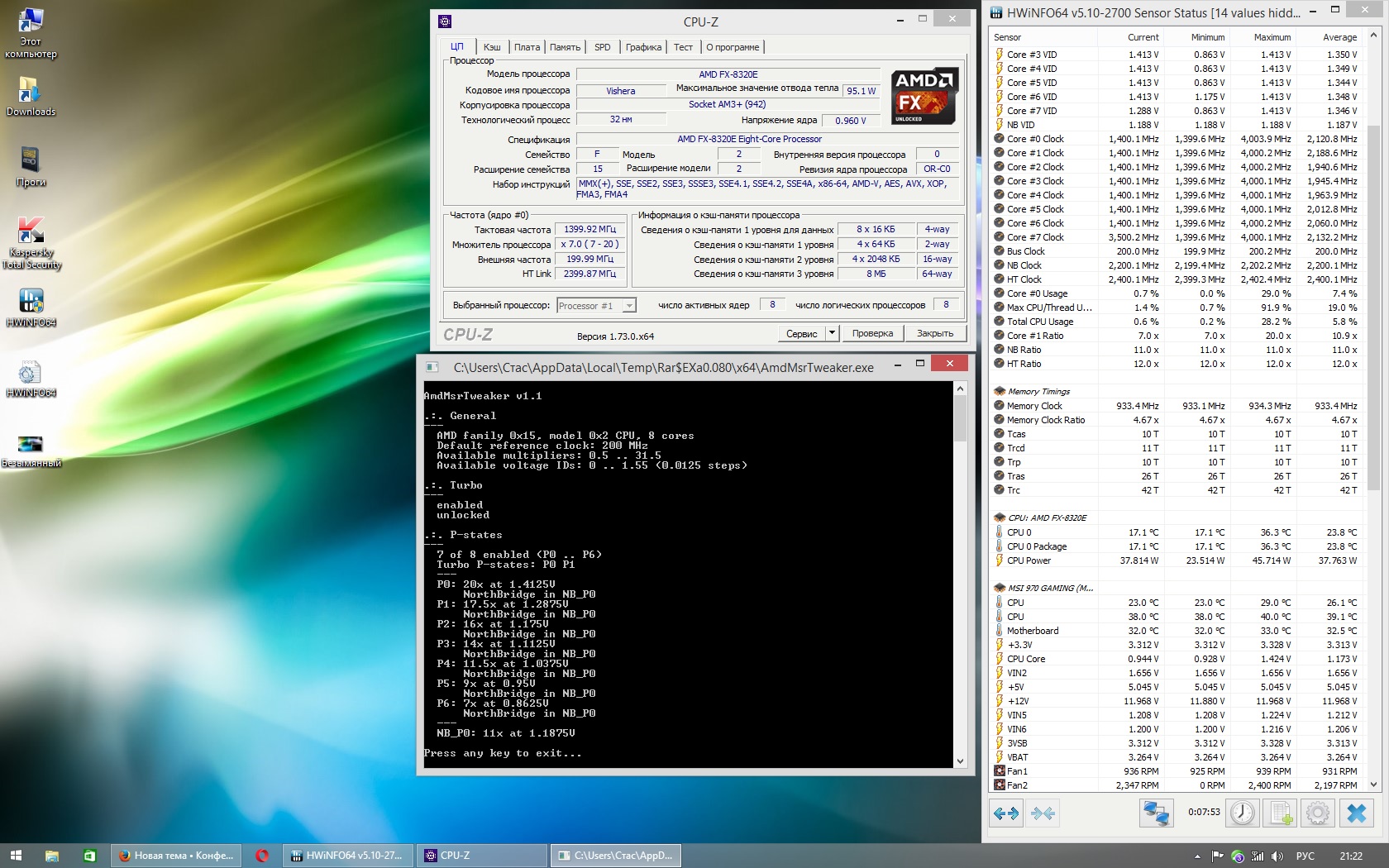Click the Закрыть button in CPU-Z
This screenshot has height=868, width=1389.
click(935, 333)
